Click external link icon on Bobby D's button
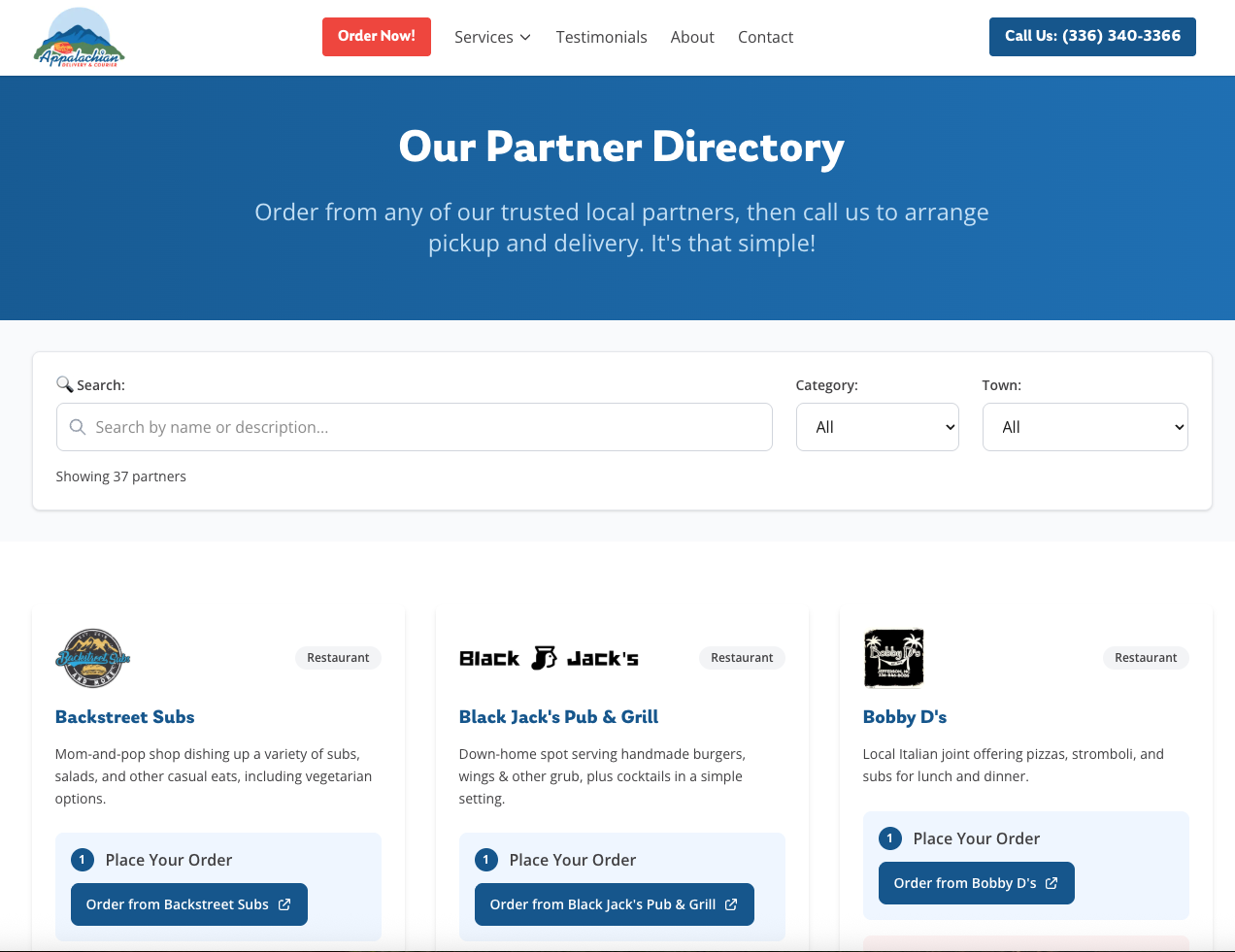The image size is (1235, 952). tap(1051, 883)
